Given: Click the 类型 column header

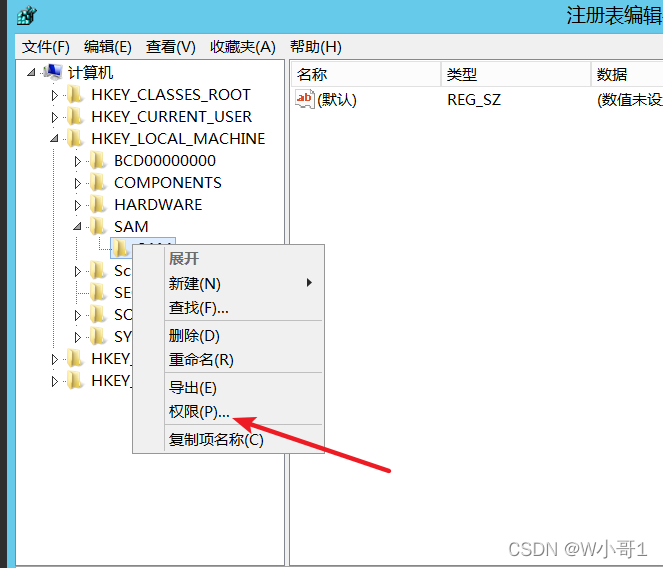Looking at the screenshot, I should pyautogui.click(x=516, y=74).
